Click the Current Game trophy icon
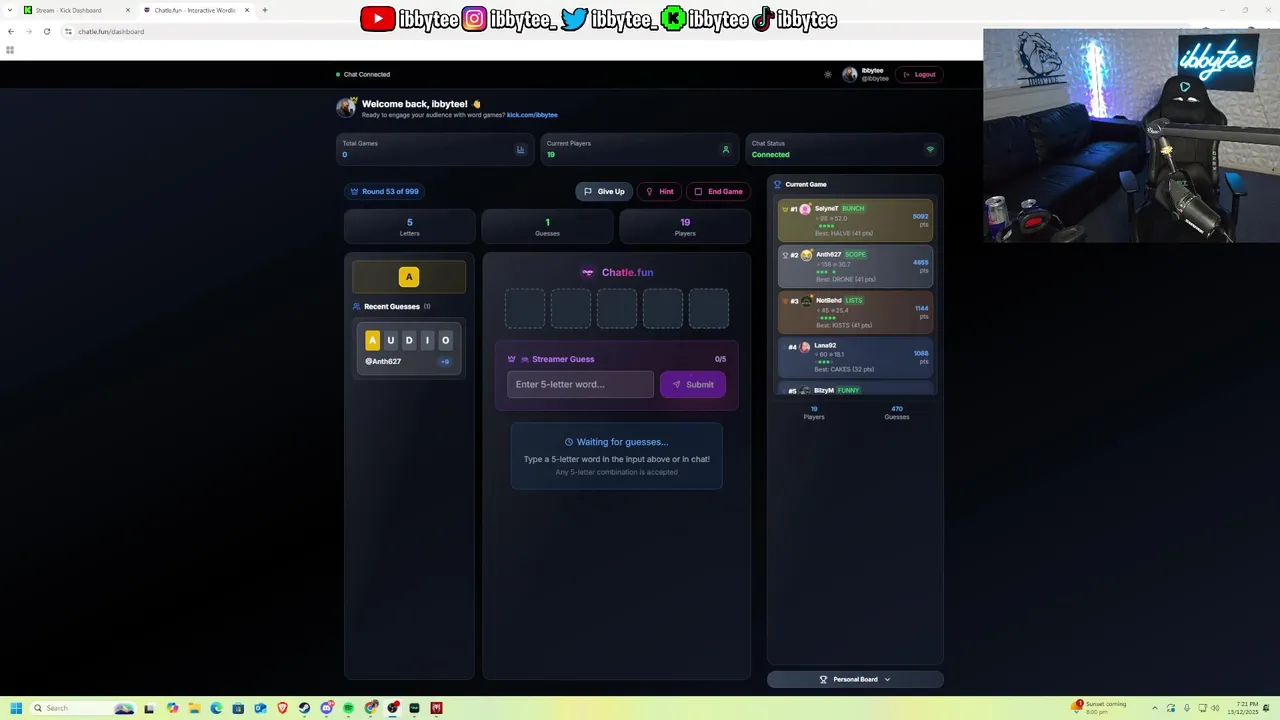This screenshot has width=1280, height=720. coord(777,184)
